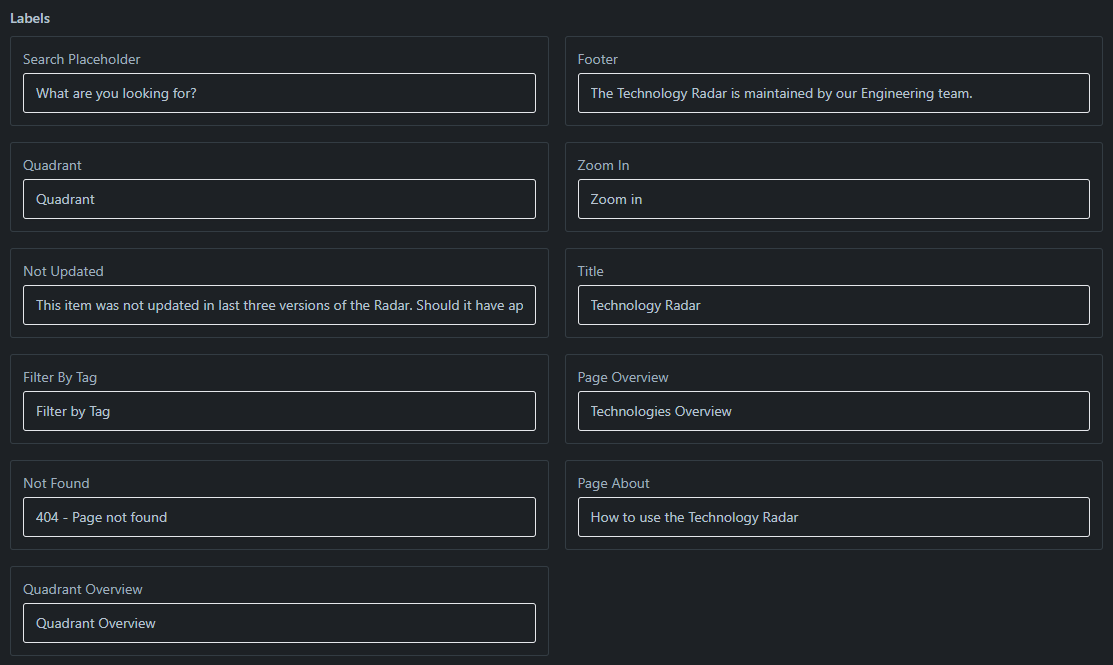The height and width of the screenshot is (665, 1113).
Task: Select the Page About label
Action: tap(613, 483)
